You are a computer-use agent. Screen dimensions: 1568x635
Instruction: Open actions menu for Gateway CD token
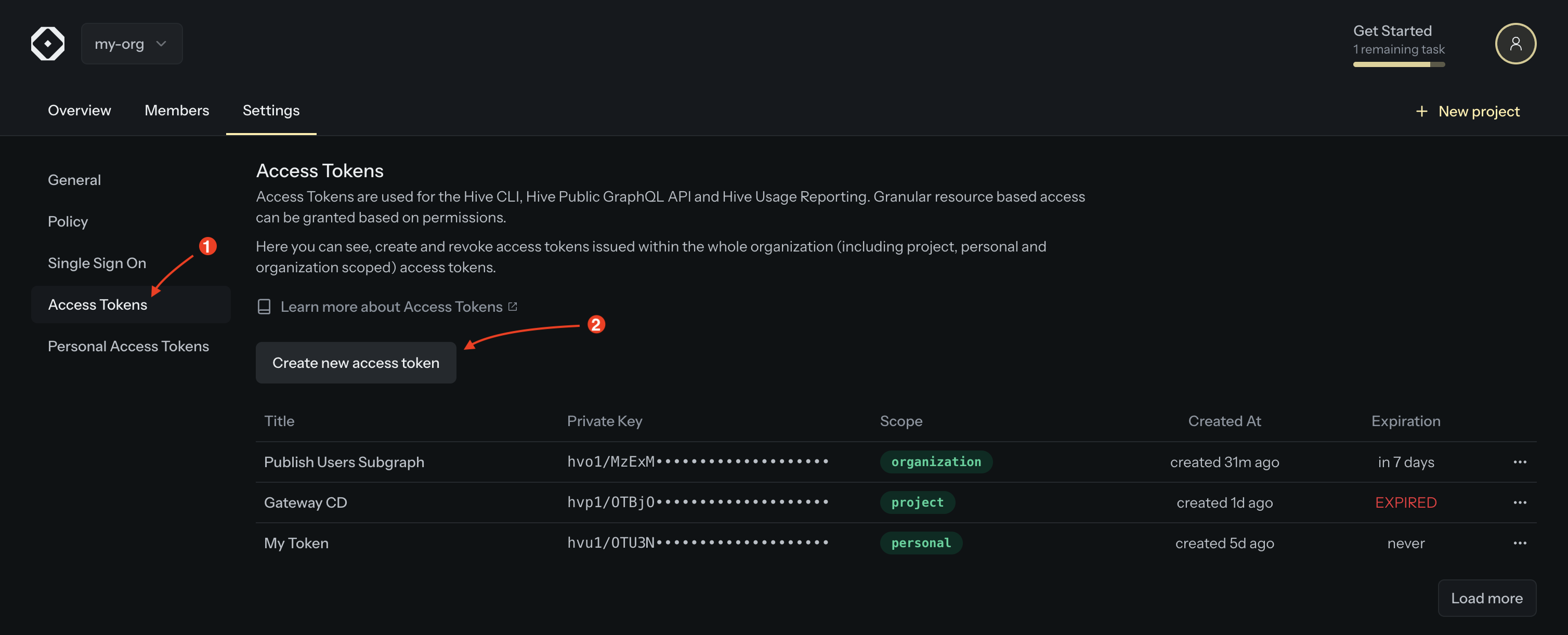1519,502
